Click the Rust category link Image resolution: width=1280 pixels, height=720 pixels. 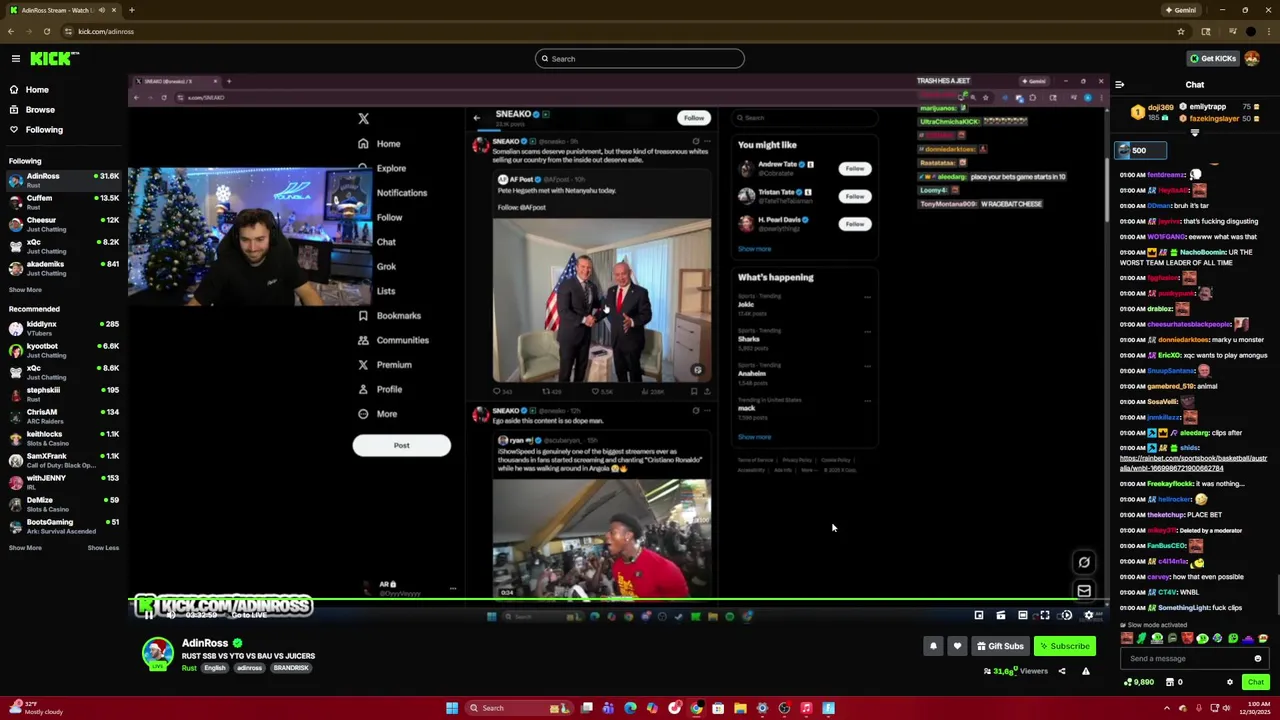point(188,668)
